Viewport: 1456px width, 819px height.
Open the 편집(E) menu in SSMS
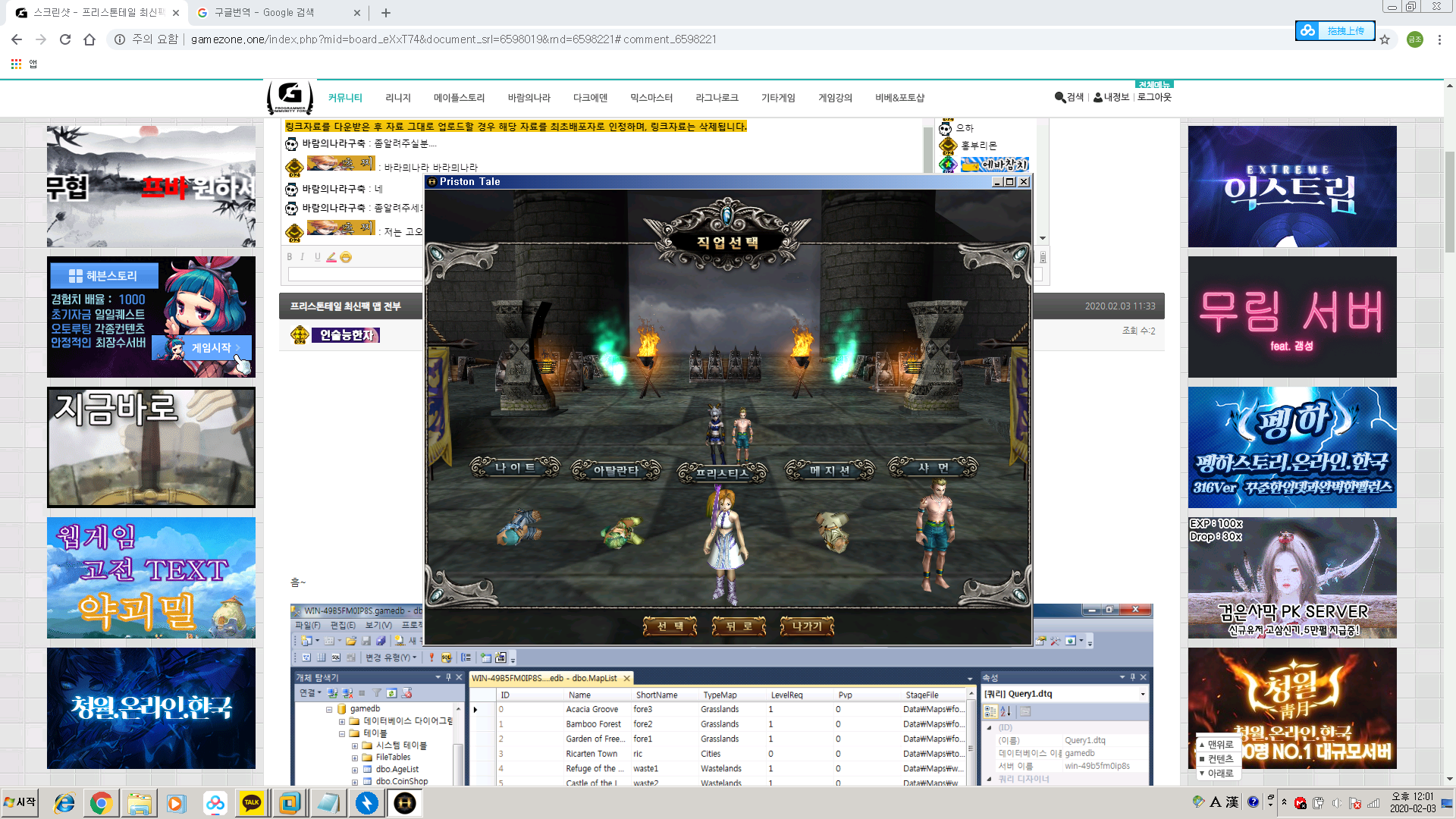point(343,626)
